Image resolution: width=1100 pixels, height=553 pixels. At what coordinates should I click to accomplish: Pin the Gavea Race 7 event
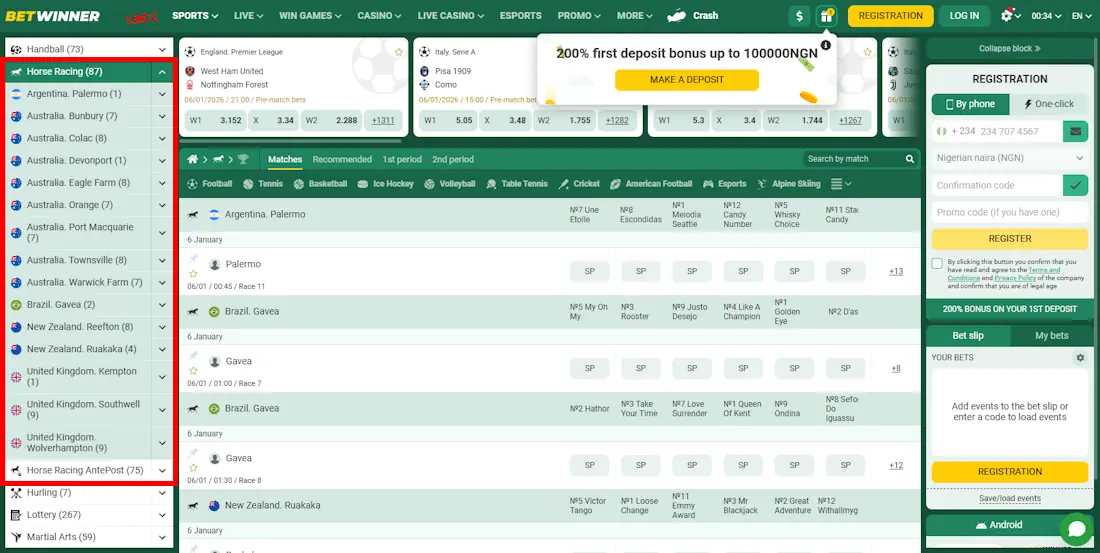(193, 355)
